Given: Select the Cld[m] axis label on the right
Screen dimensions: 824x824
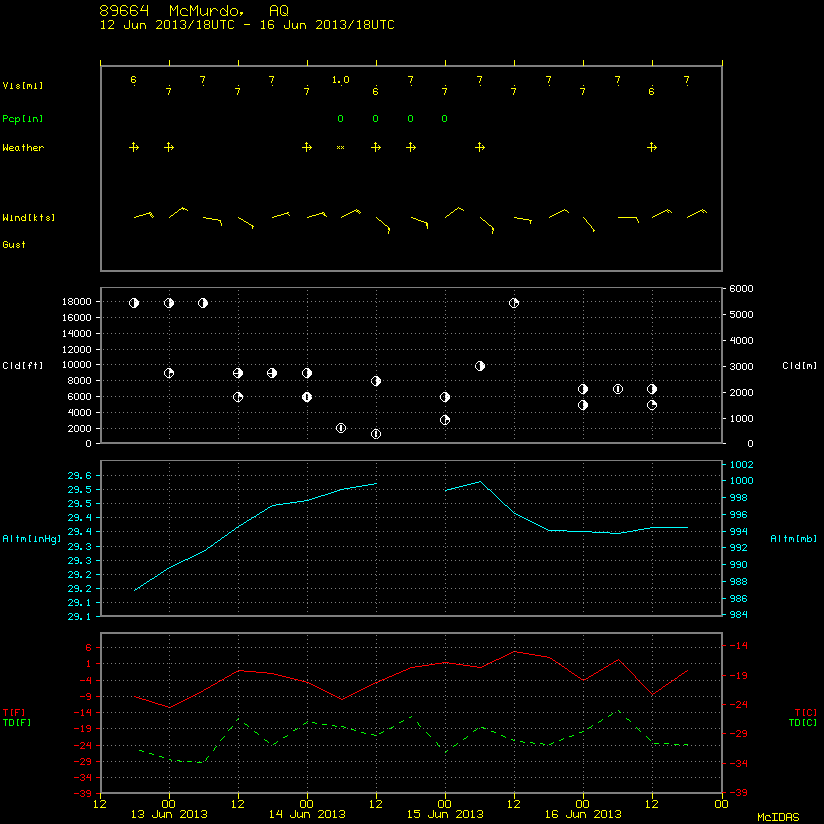Looking at the screenshot, I should coord(799,366).
